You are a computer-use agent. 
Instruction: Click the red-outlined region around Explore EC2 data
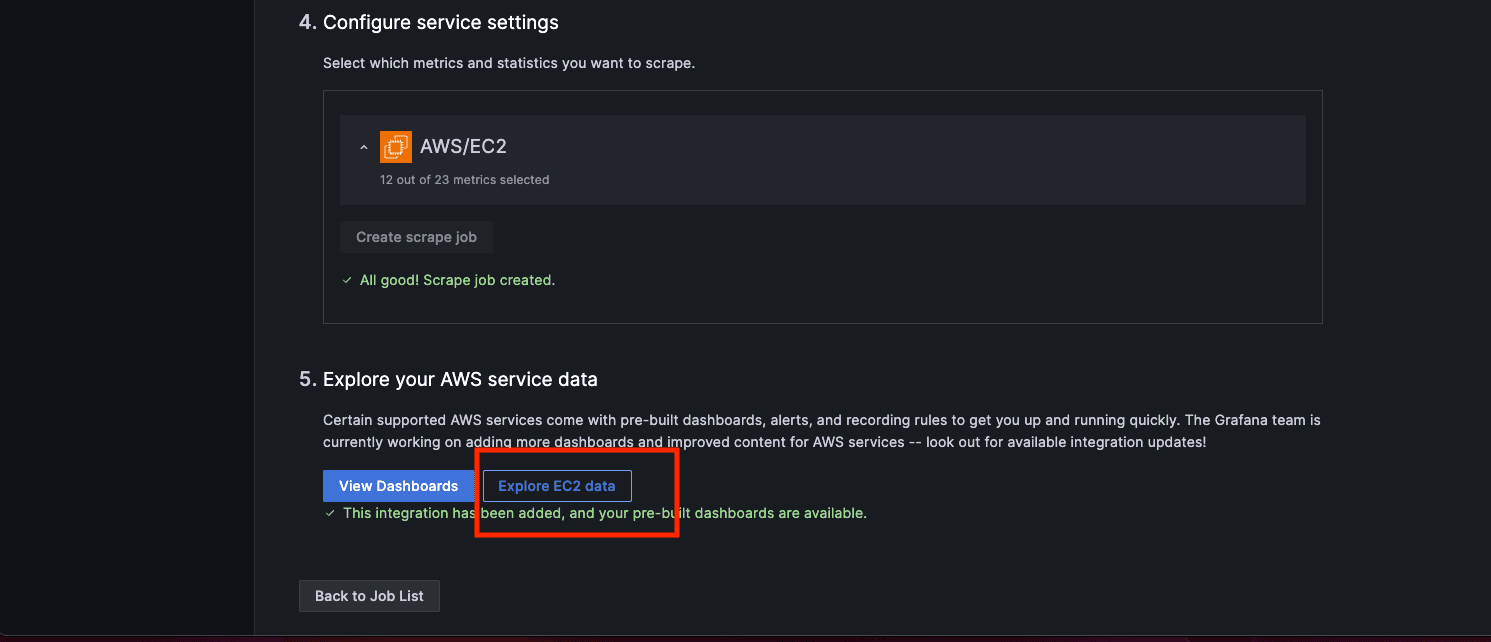(x=577, y=492)
